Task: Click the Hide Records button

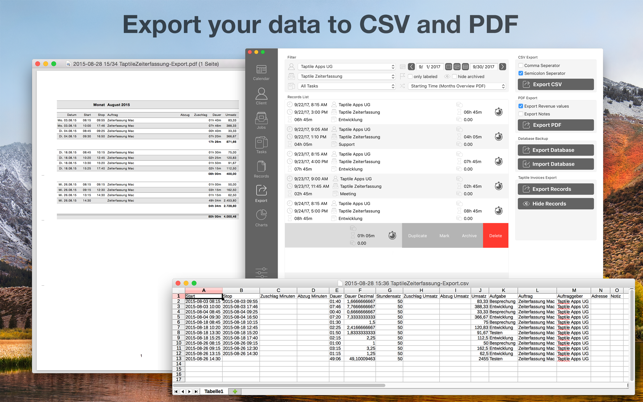Action: (x=556, y=203)
